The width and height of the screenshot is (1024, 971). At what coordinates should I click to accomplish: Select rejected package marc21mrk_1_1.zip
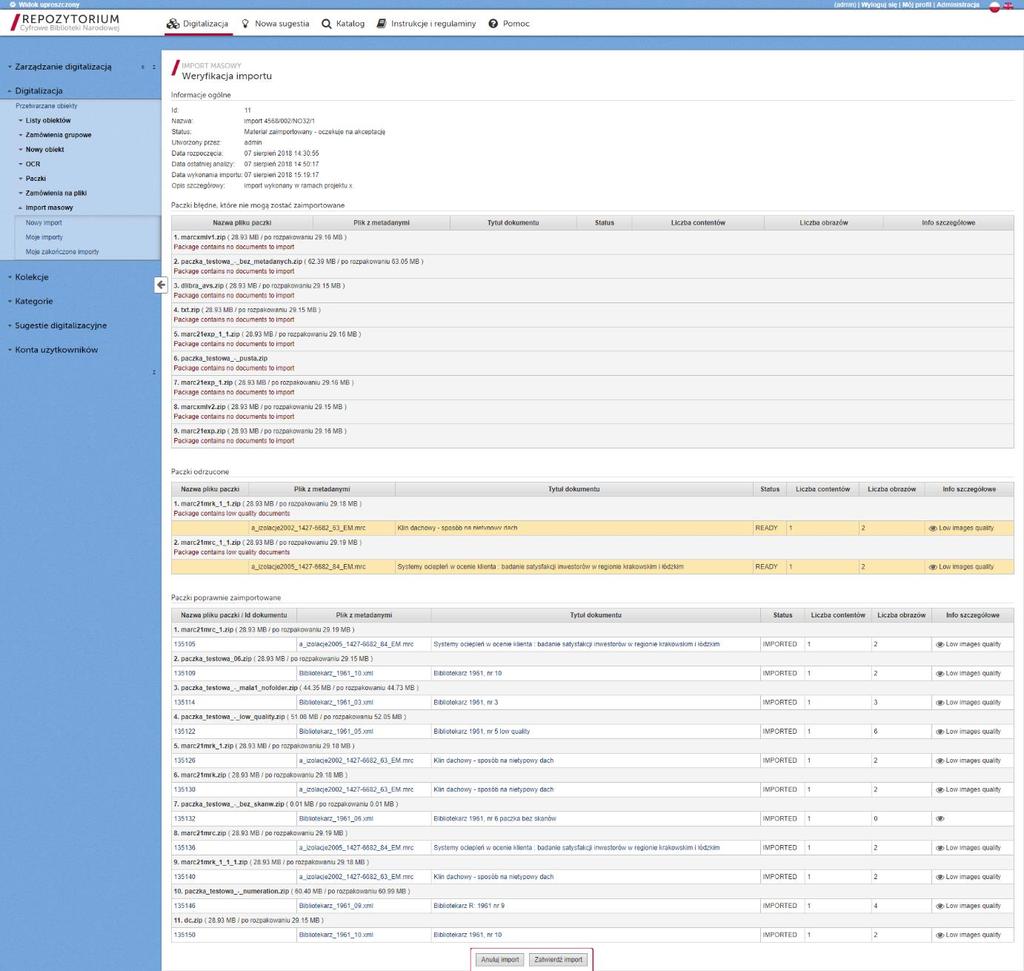click(592, 509)
